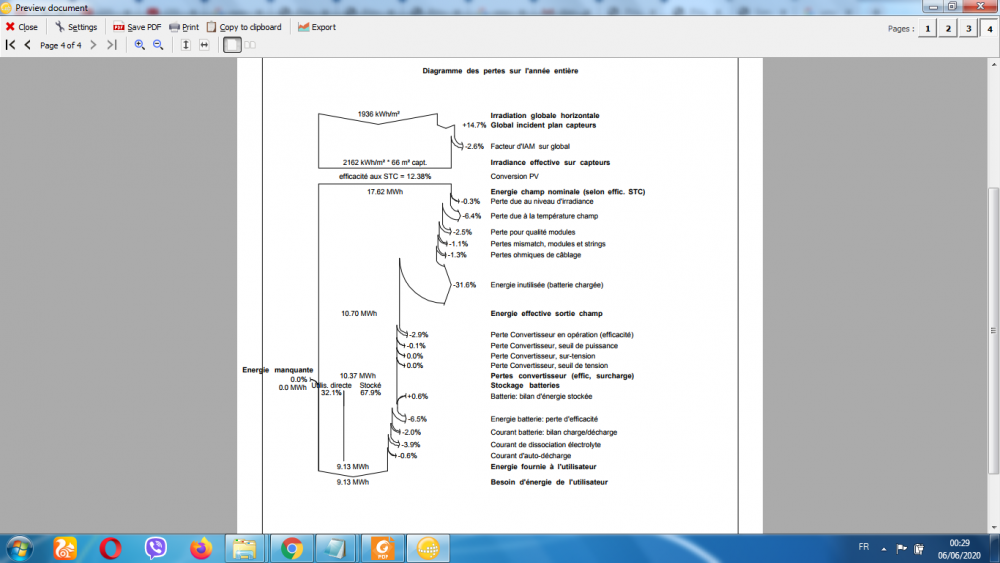The width and height of the screenshot is (1000, 563).
Task: Open page 1 from Pages selector
Action: (928, 28)
